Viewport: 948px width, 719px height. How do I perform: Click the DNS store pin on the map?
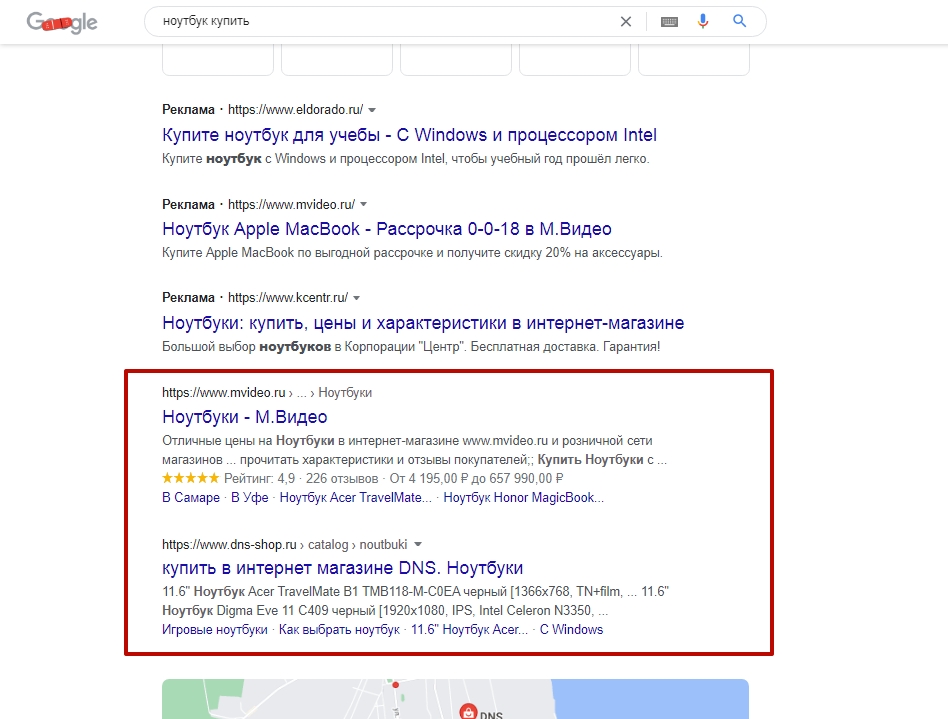[469, 712]
